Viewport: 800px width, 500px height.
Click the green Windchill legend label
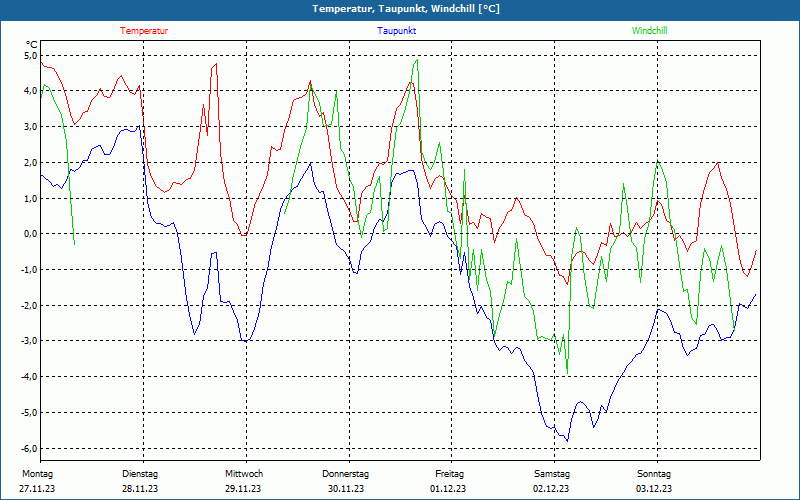click(649, 31)
